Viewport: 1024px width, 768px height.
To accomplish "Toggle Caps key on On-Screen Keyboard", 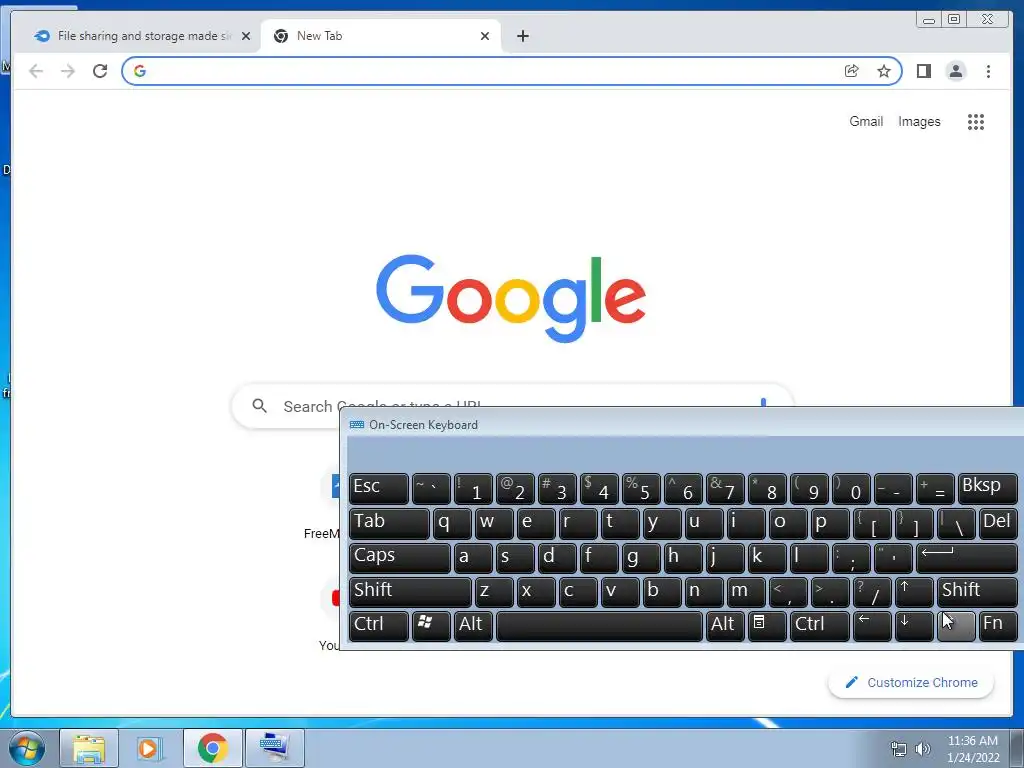I will pyautogui.click(x=400, y=558).
